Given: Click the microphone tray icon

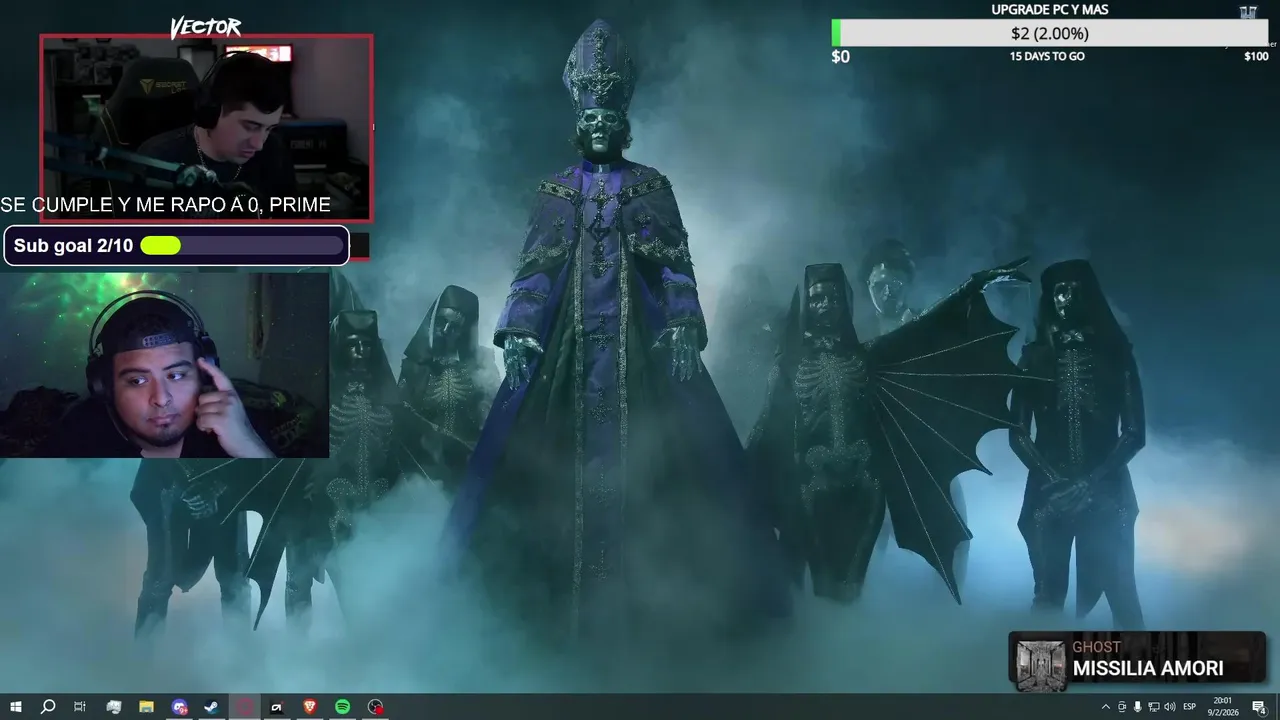Looking at the screenshot, I should 1137,707.
